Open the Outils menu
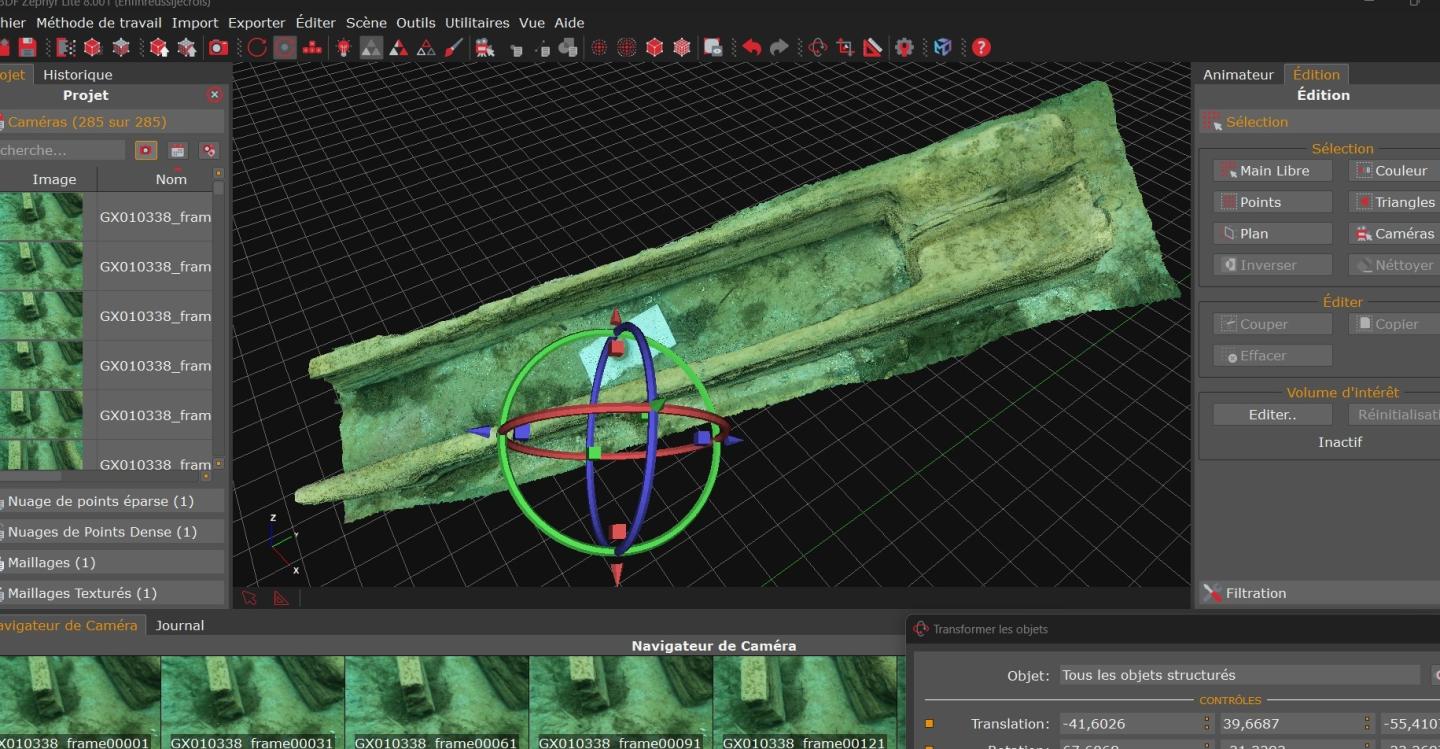This screenshot has width=1440, height=749. point(416,22)
